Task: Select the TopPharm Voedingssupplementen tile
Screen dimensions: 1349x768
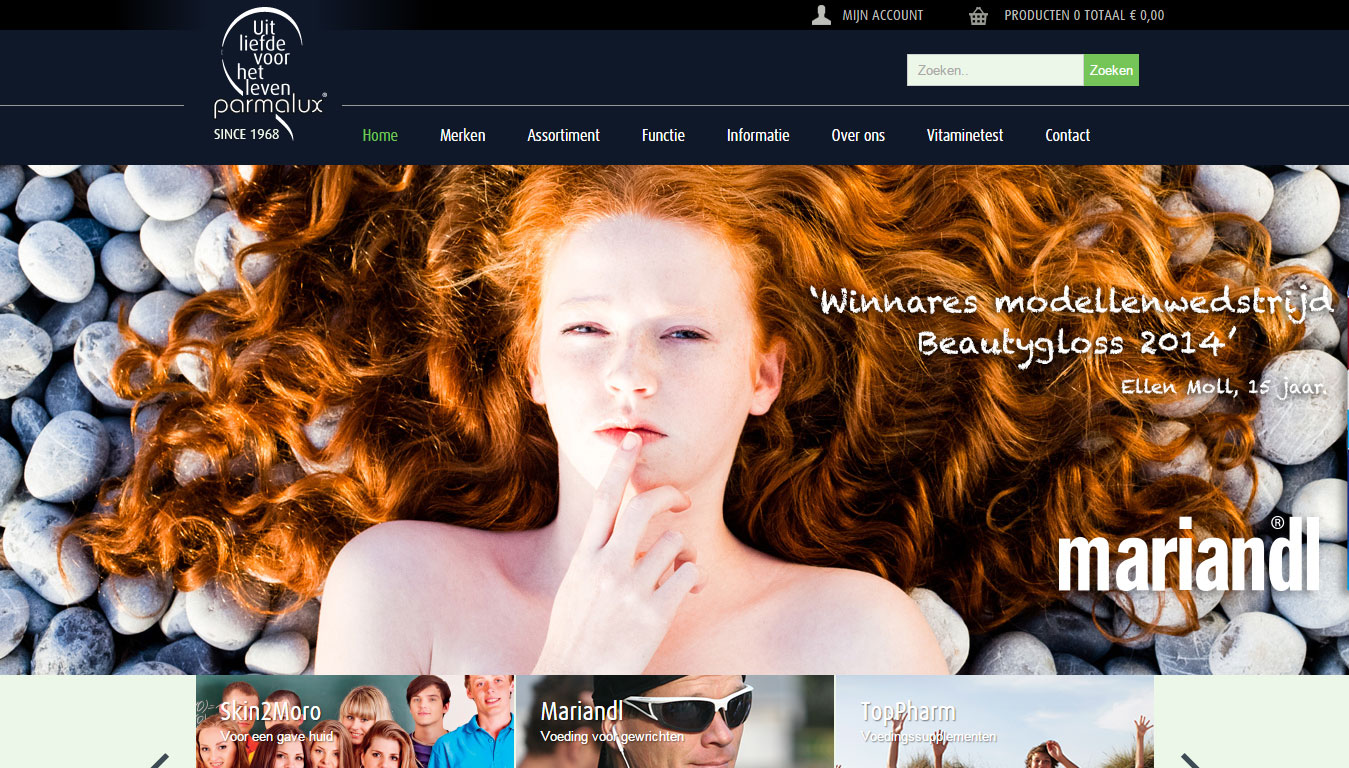Action: click(x=994, y=722)
